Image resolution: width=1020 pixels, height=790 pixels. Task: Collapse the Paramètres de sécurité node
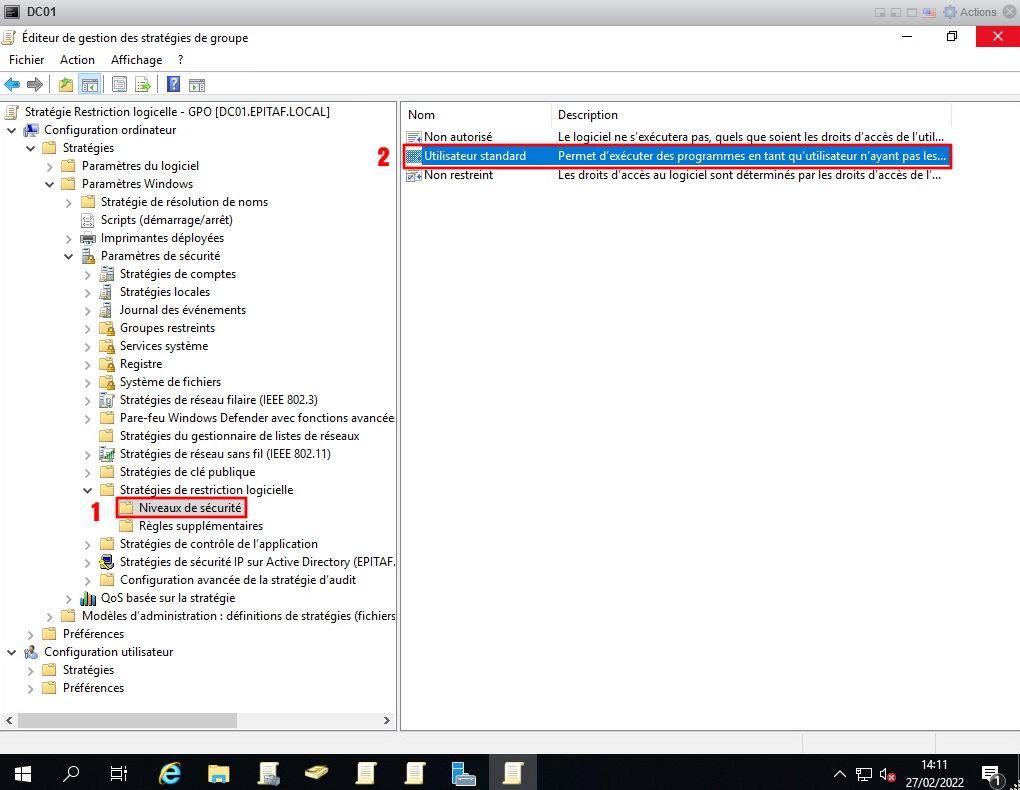coord(69,256)
